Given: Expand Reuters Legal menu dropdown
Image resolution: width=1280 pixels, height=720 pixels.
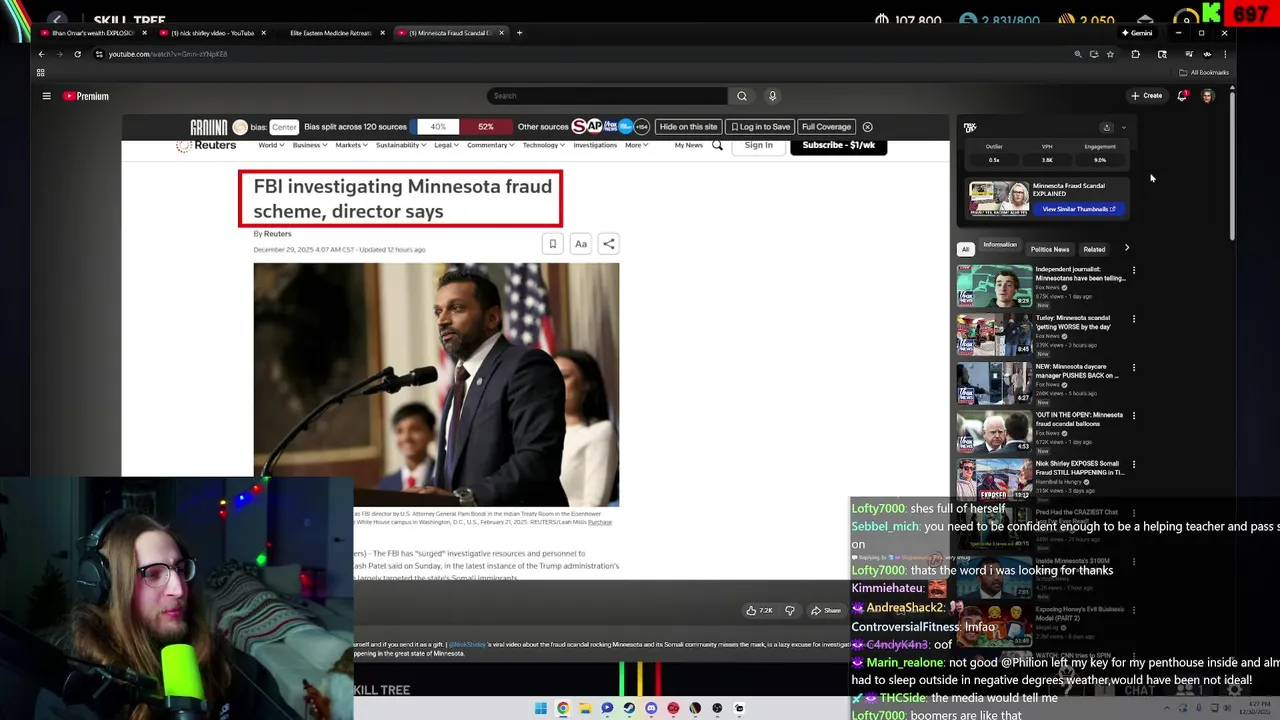Looking at the screenshot, I should pyautogui.click(x=446, y=145).
